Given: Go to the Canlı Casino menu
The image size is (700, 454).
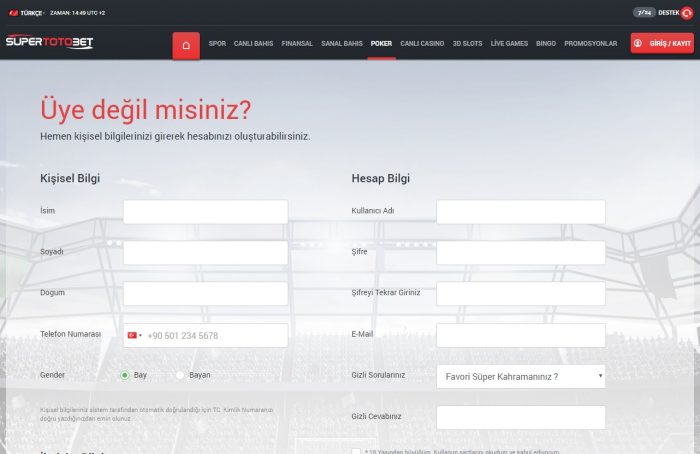Looking at the screenshot, I should [422, 44].
